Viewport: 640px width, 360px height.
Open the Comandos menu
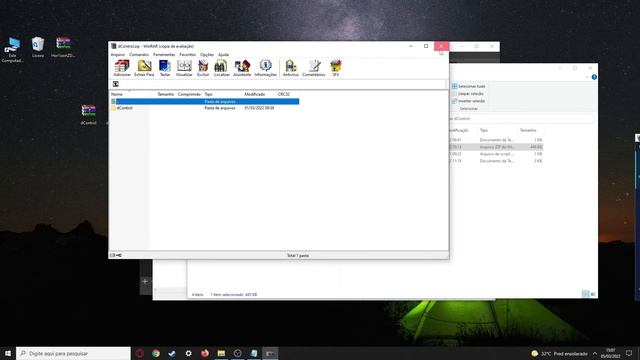[139, 55]
